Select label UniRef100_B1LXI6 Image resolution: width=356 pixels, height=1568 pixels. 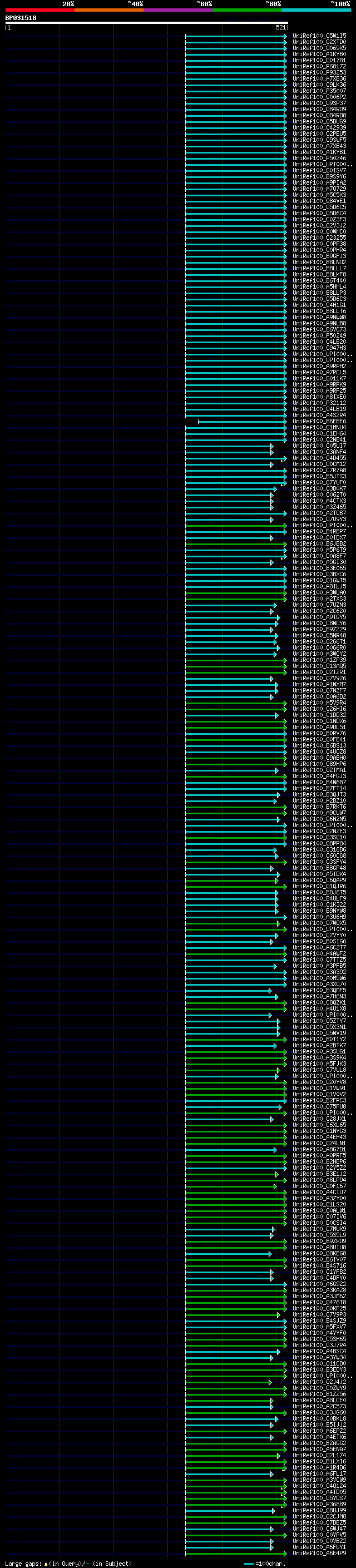click(319, 1461)
